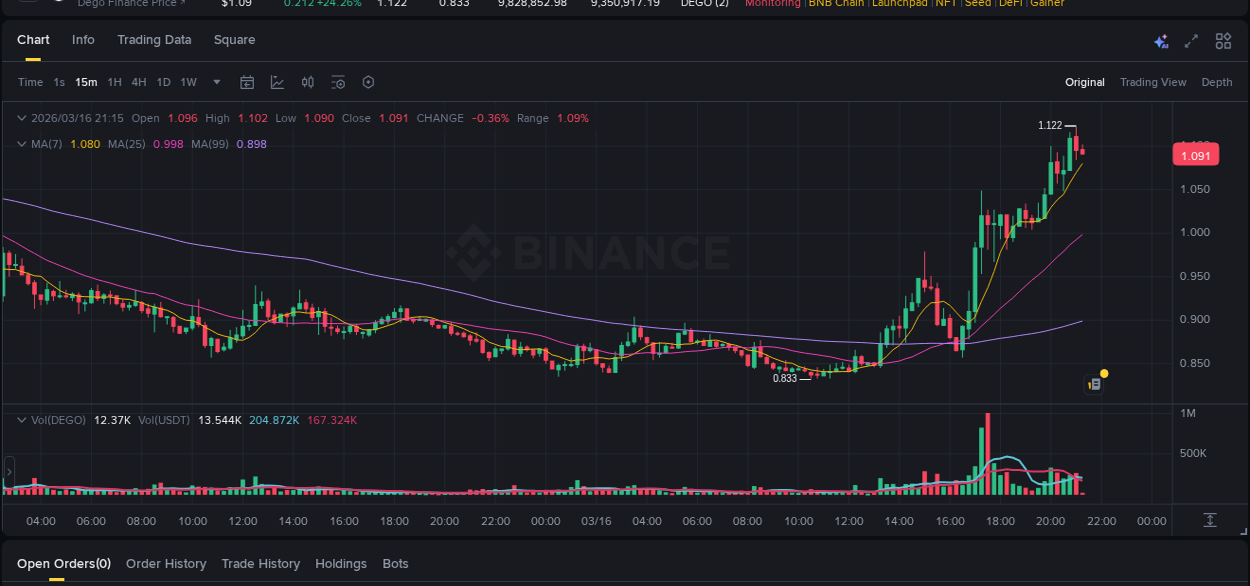Expand chart to fullscreen with diagonal arrows icon
This screenshot has height=586, width=1250.
click(1190, 41)
